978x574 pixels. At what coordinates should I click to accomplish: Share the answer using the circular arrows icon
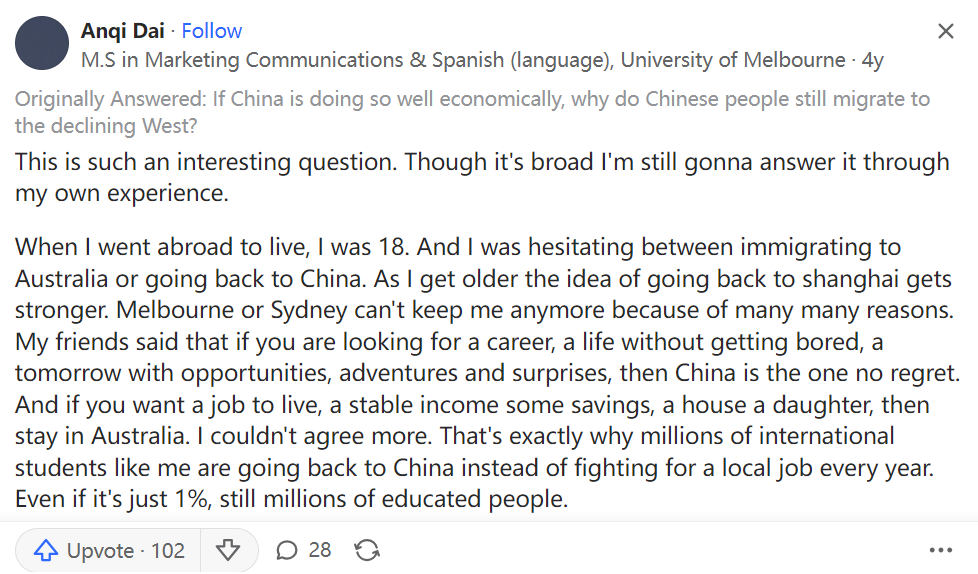click(x=367, y=550)
